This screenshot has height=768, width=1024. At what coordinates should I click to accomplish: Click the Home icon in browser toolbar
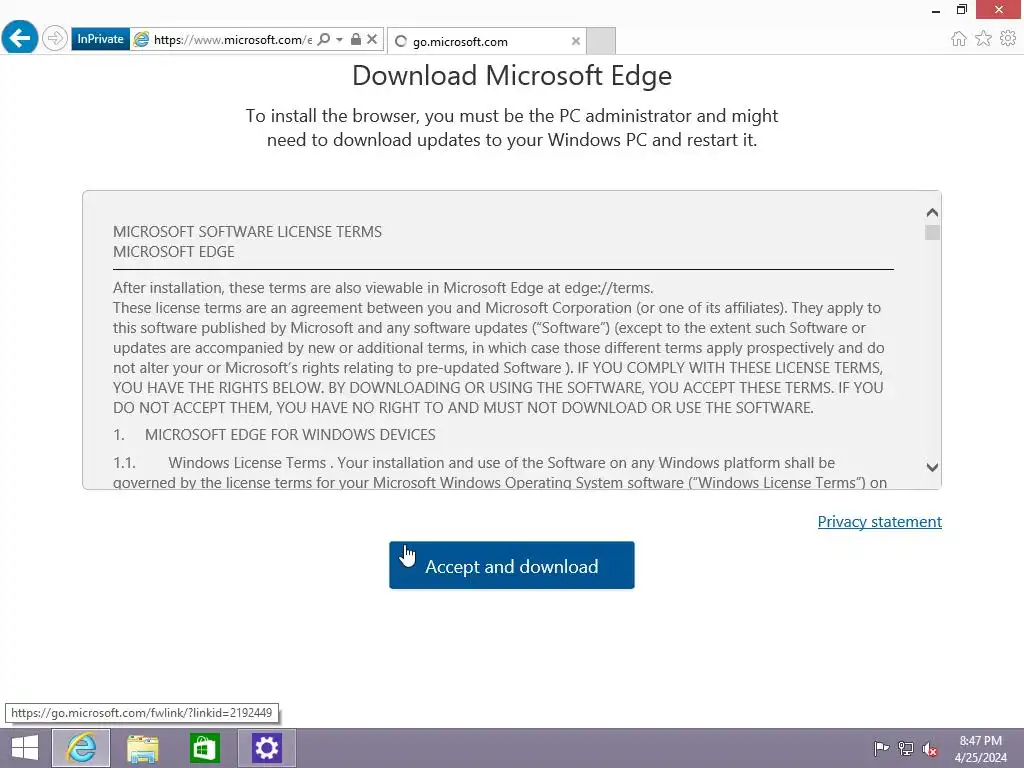pos(959,39)
